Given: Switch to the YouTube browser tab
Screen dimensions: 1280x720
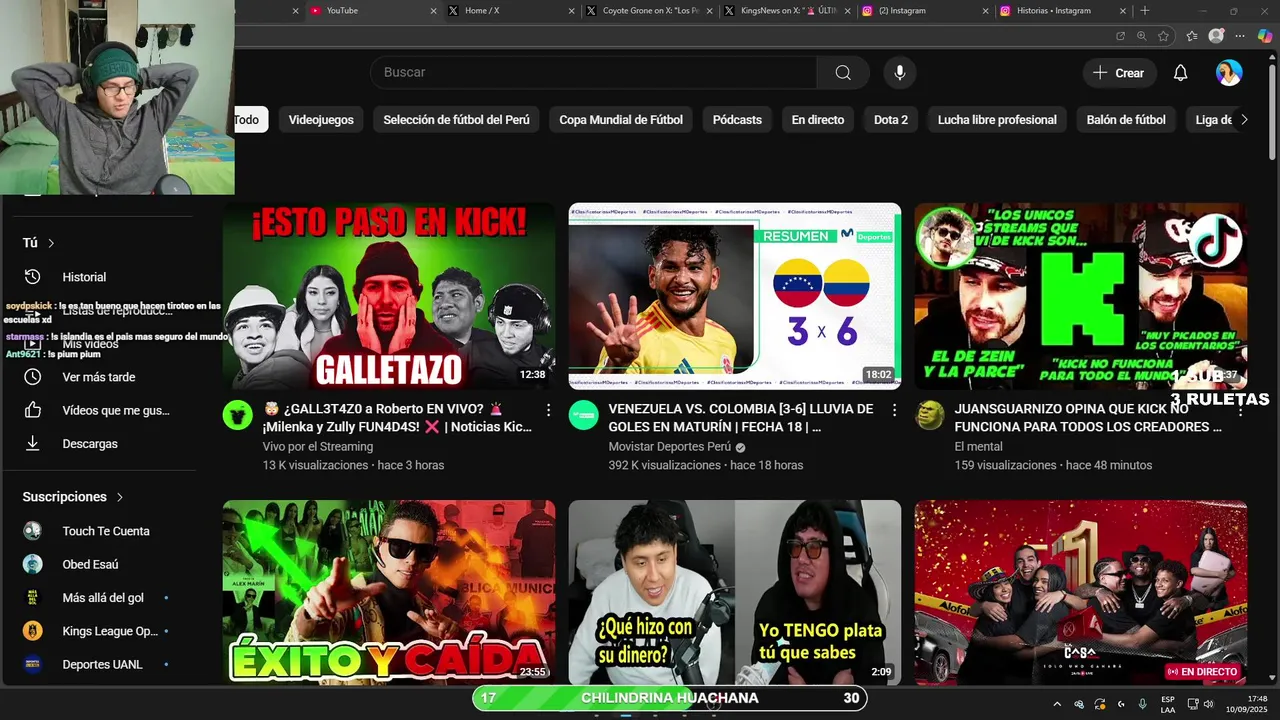Looking at the screenshot, I should pos(370,11).
